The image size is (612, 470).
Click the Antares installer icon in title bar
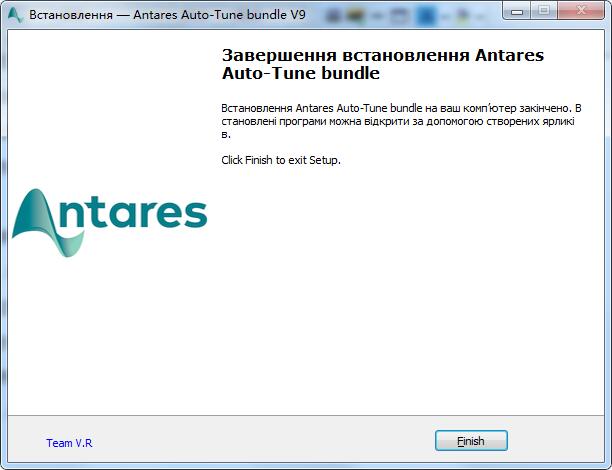coord(15,16)
